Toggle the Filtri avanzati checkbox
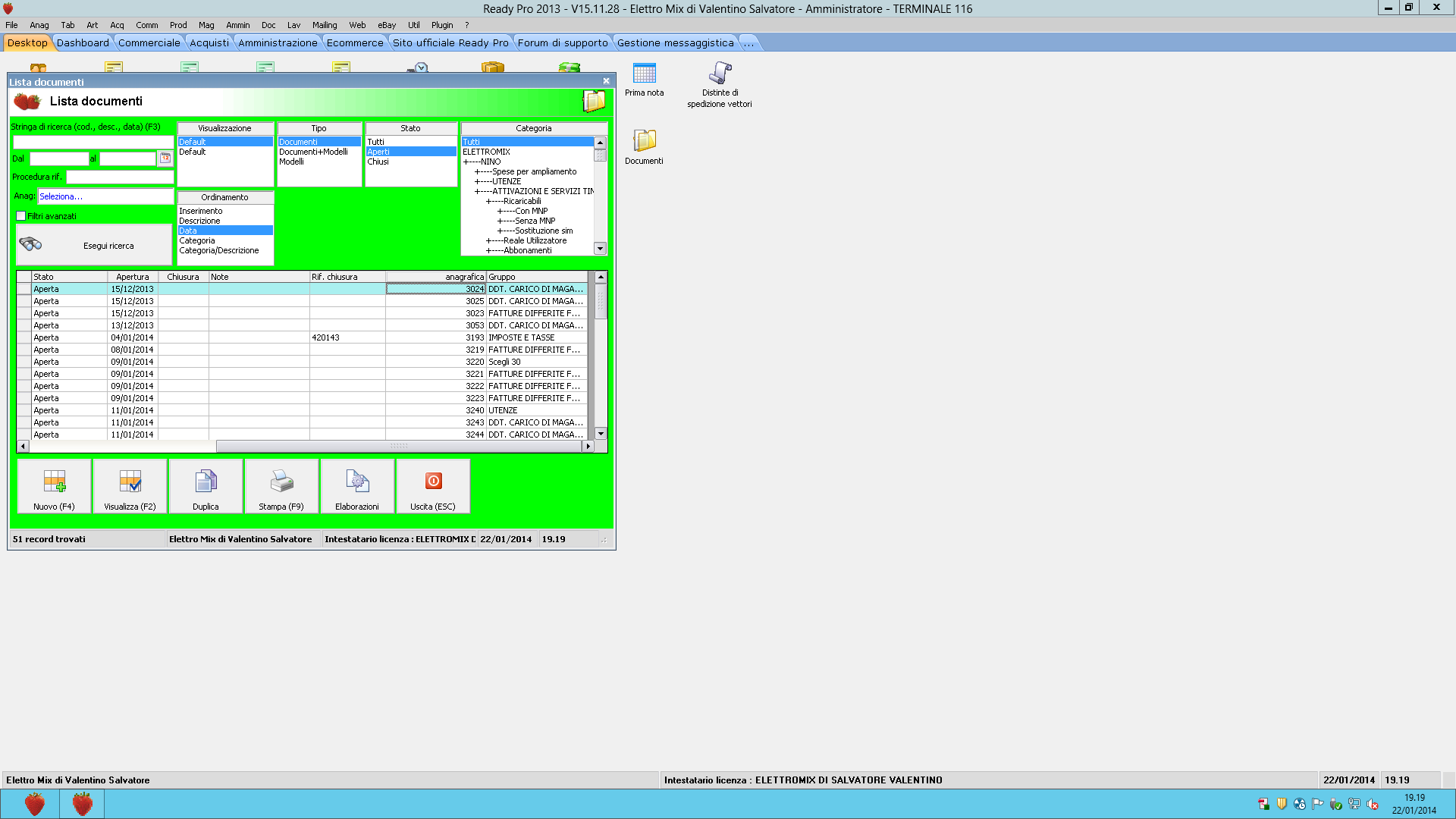Viewport: 1456px width, 819px height. coord(21,216)
